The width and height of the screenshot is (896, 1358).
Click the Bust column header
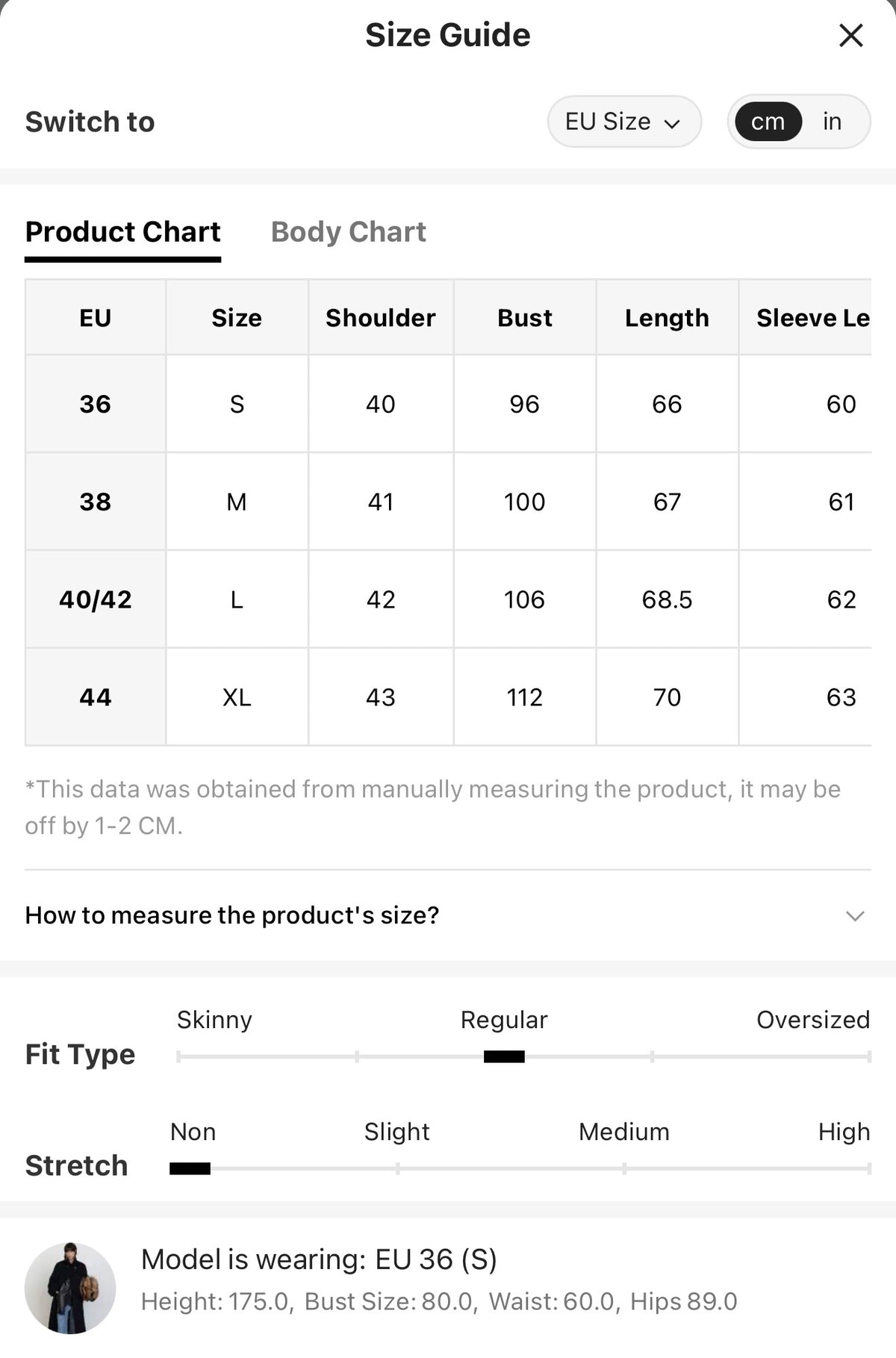(x=525, y=317)
